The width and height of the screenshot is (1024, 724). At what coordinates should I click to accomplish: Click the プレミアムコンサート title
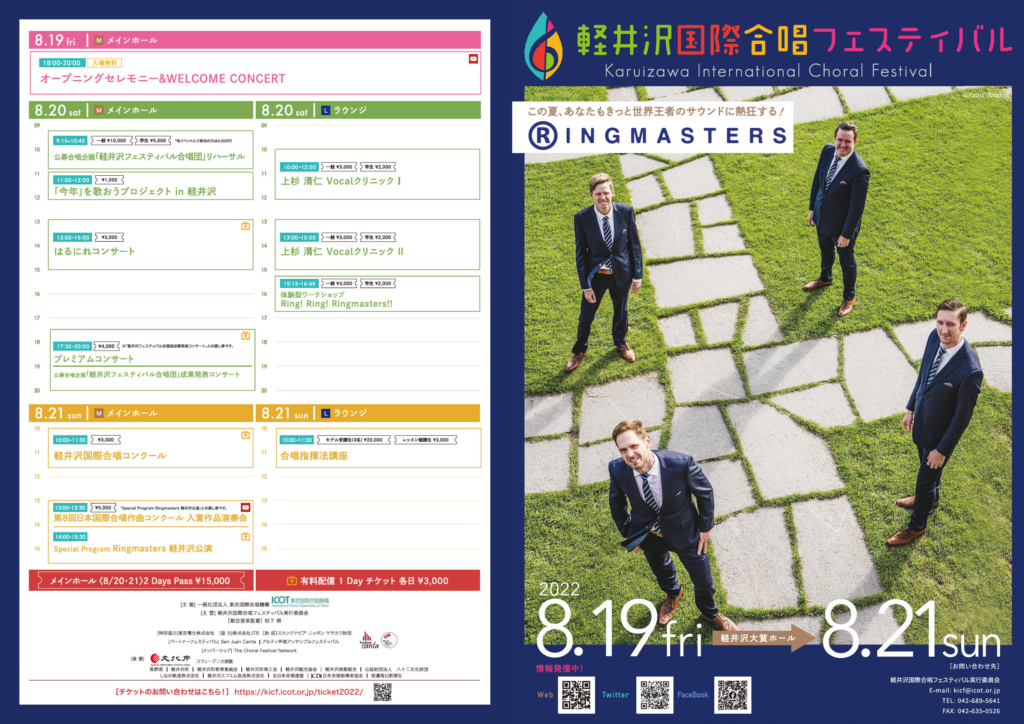[94, 359]
